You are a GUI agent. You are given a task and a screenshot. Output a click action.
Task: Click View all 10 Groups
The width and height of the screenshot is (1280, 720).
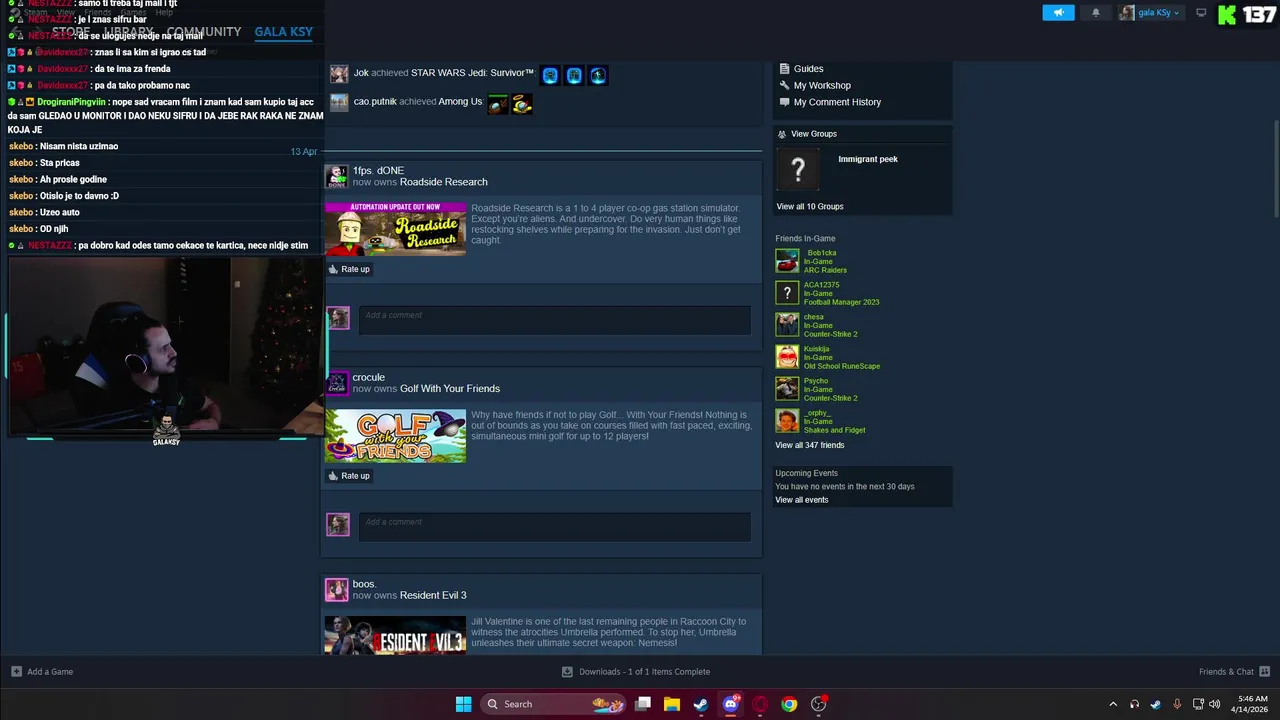point(810,207)
